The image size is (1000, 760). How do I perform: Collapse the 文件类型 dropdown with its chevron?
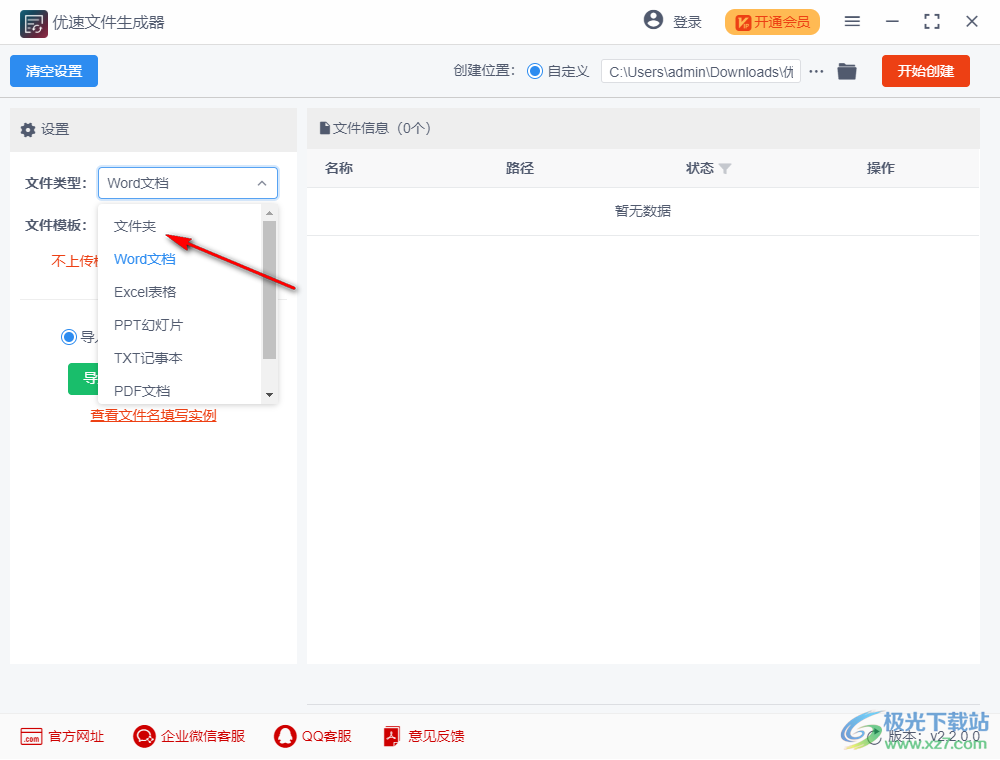261,183
